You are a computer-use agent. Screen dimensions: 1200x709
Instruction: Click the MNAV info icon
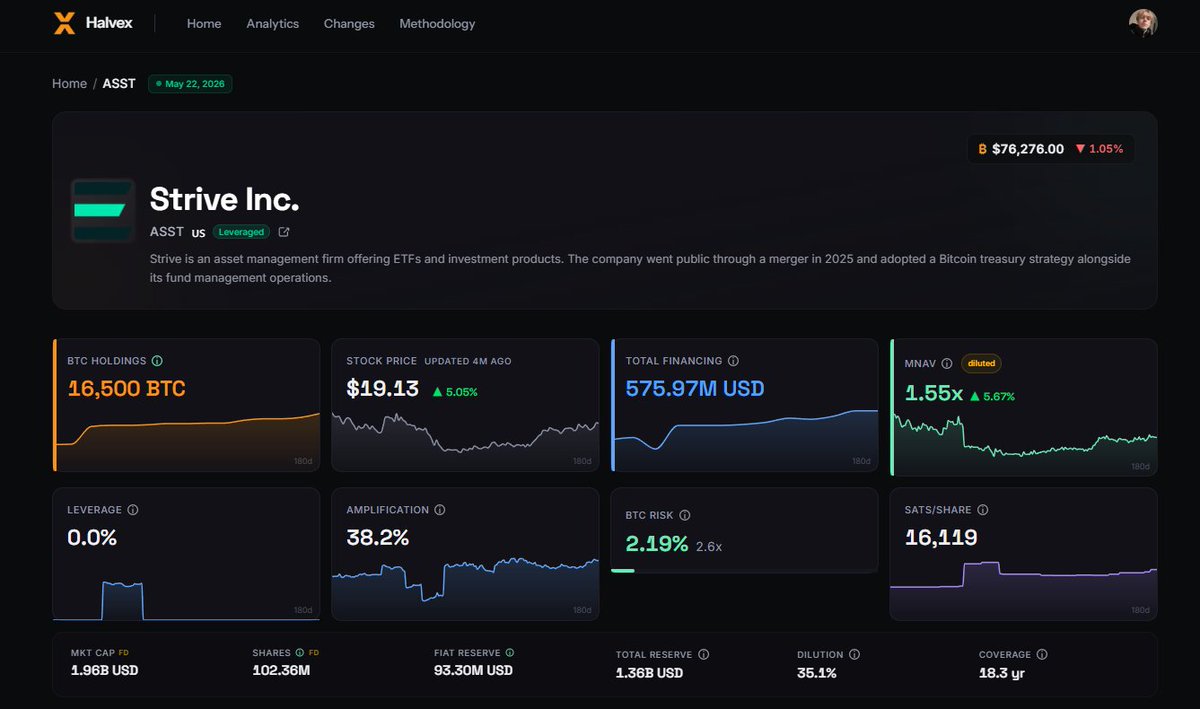point(946,363)
